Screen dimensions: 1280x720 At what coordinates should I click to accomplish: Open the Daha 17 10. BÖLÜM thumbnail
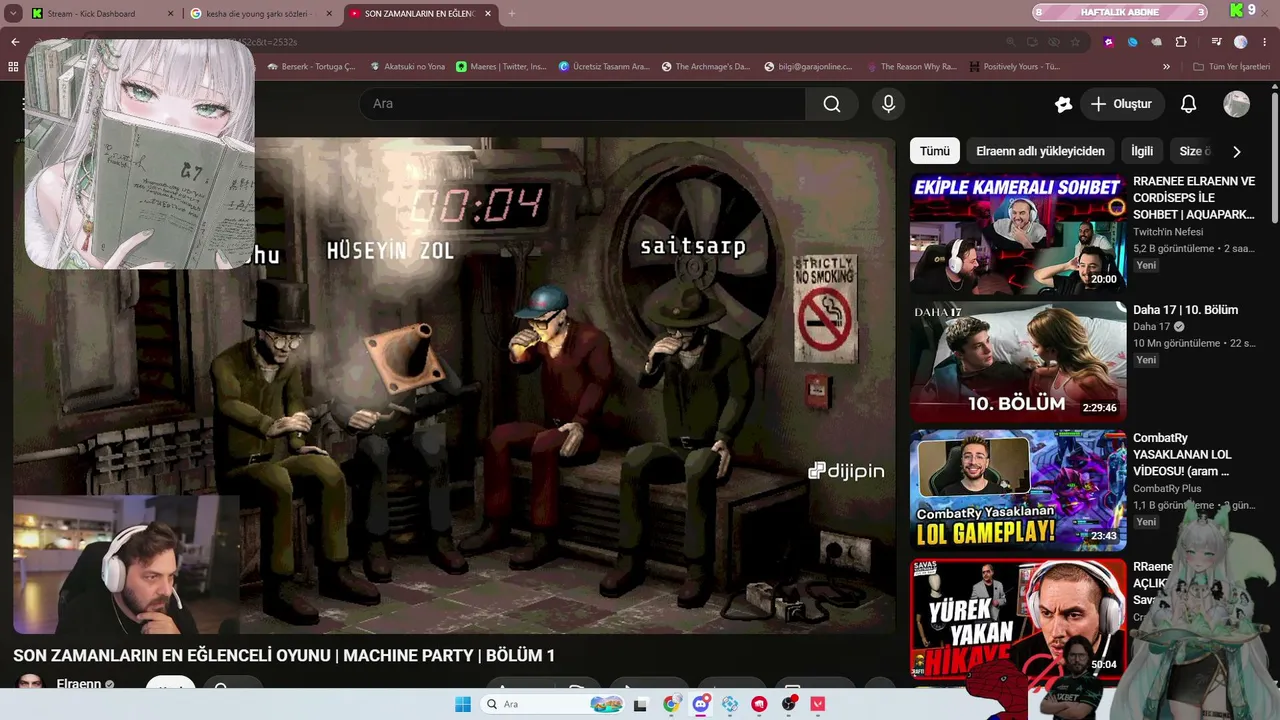(x=1018, y=362)
